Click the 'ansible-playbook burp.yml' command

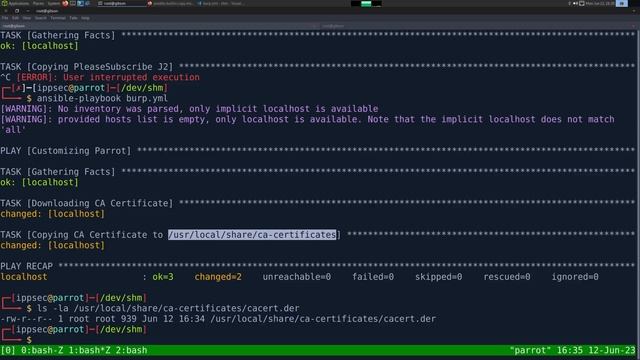(x=102, y=98)
